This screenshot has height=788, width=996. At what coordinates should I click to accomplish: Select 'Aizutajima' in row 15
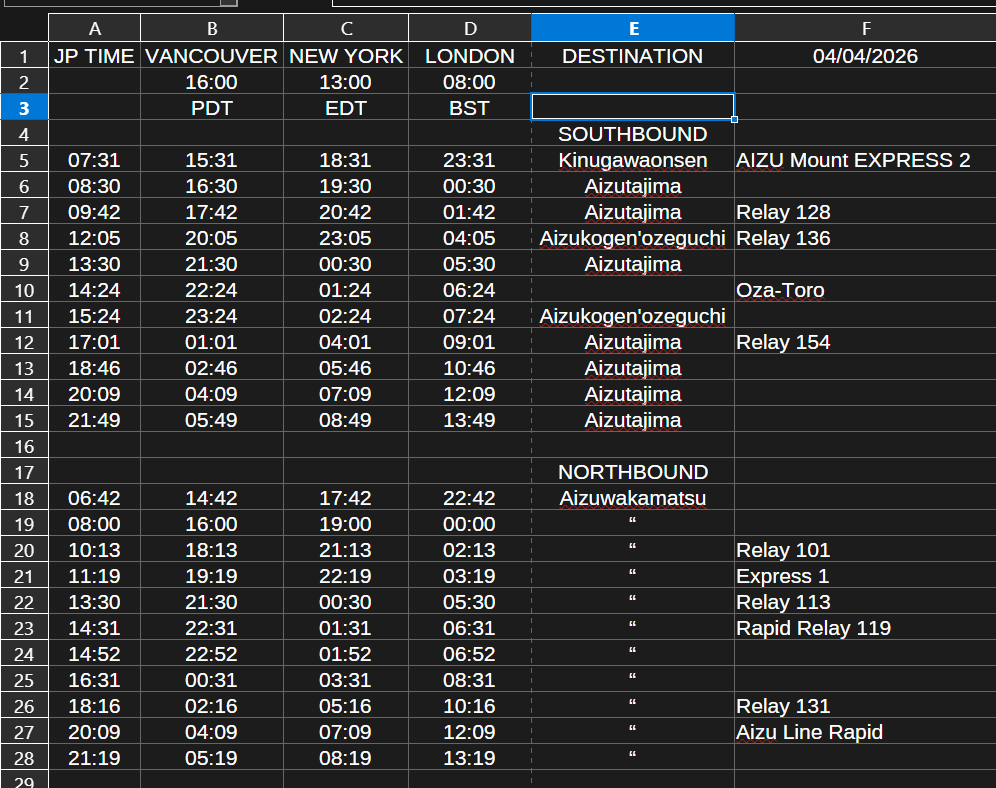[x=633, y=420]
